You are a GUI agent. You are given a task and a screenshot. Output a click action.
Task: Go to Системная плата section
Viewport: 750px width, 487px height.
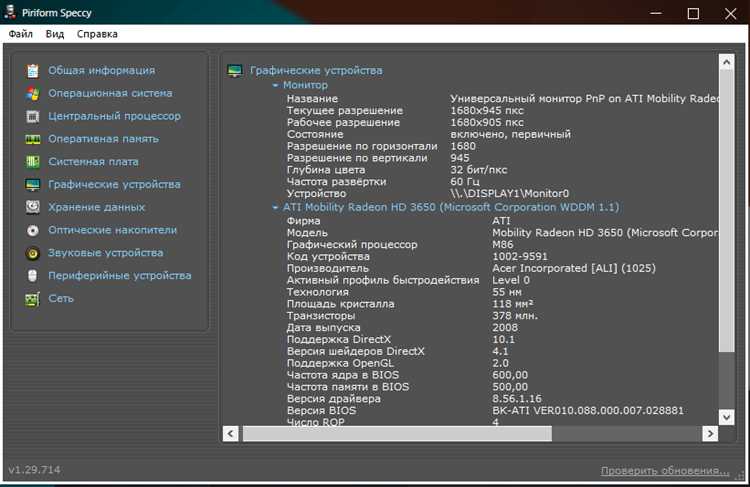[x=93, y=162]
